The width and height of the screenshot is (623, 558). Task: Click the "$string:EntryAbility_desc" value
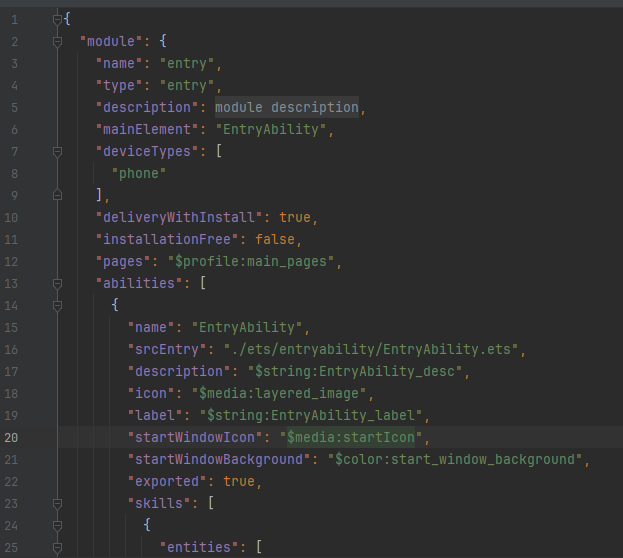point(355,372)
